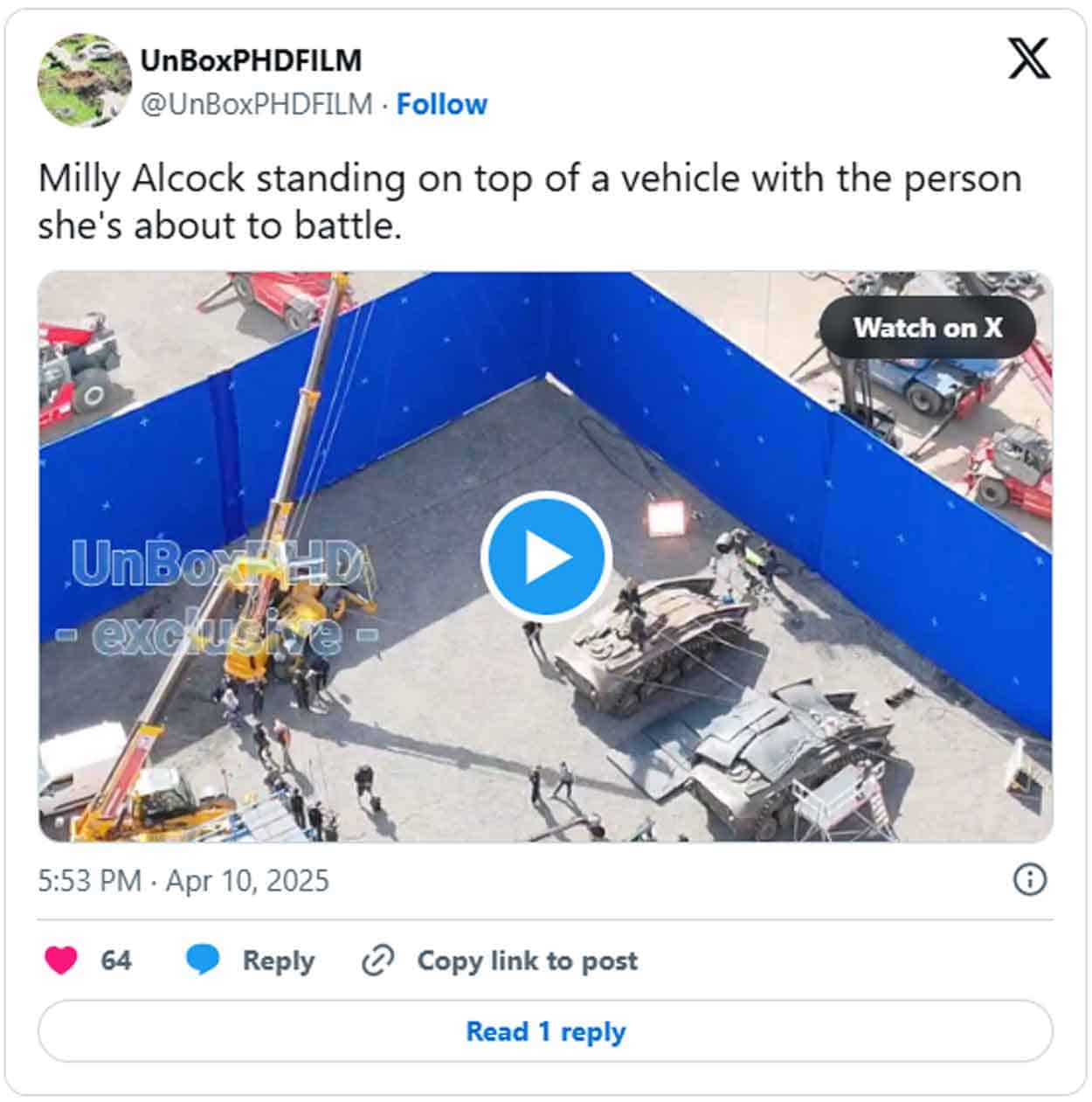Open the Read 1 reply button
This screenshot has width=1092, height=1102.
coord(545,1031)
